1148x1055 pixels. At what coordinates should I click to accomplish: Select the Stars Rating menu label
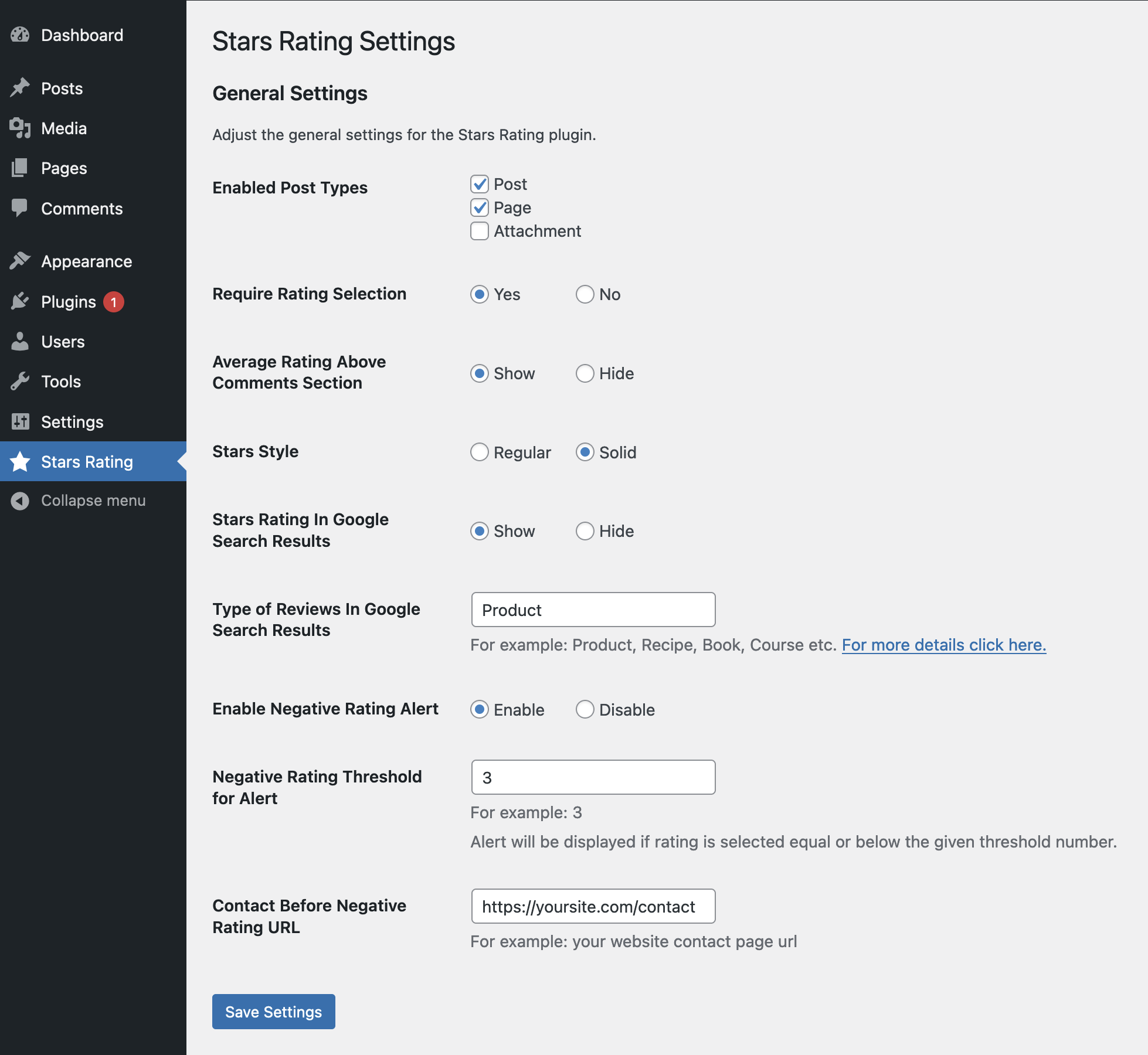click(x=87, y=462)
